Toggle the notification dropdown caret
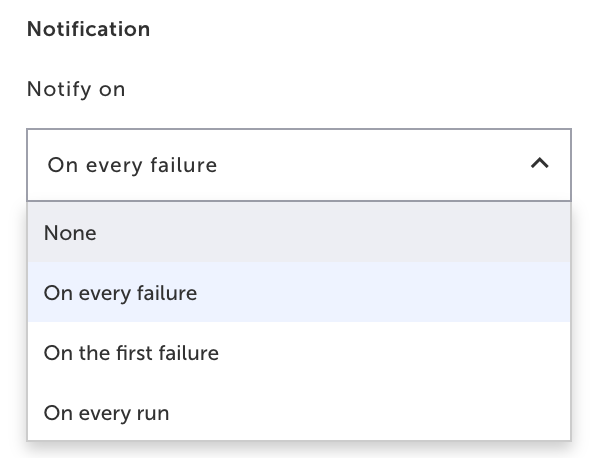 point(539,164)
